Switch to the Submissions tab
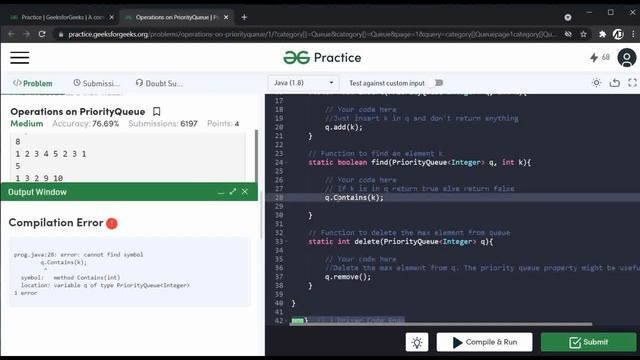 97,83
